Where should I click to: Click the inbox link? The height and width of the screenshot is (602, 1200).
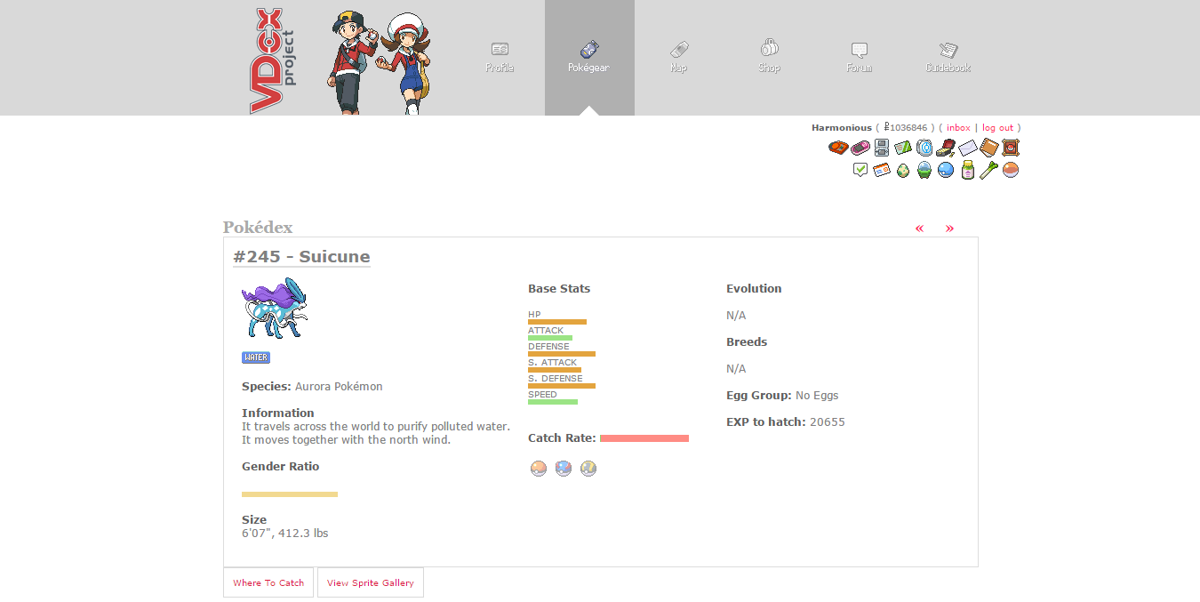(958, 128)
